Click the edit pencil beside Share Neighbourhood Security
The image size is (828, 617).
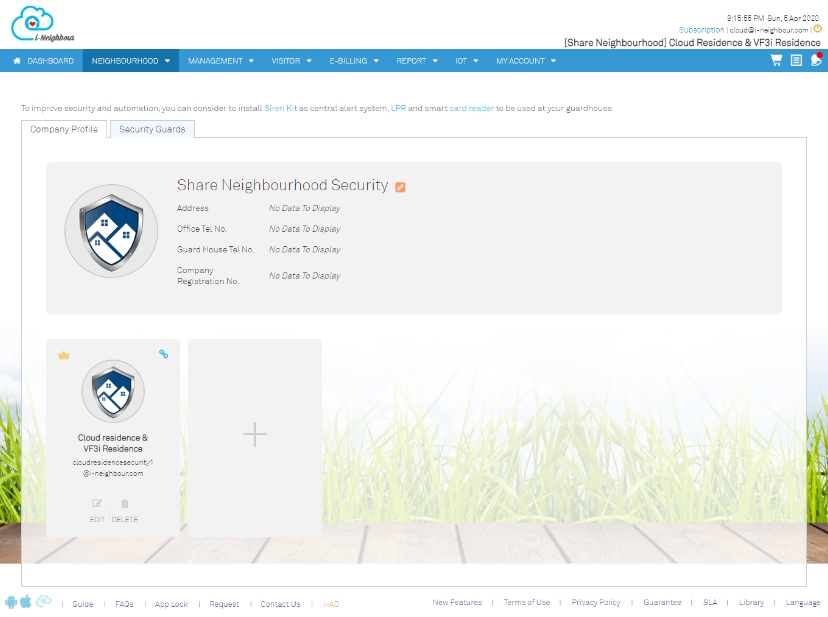coord(400,186)
